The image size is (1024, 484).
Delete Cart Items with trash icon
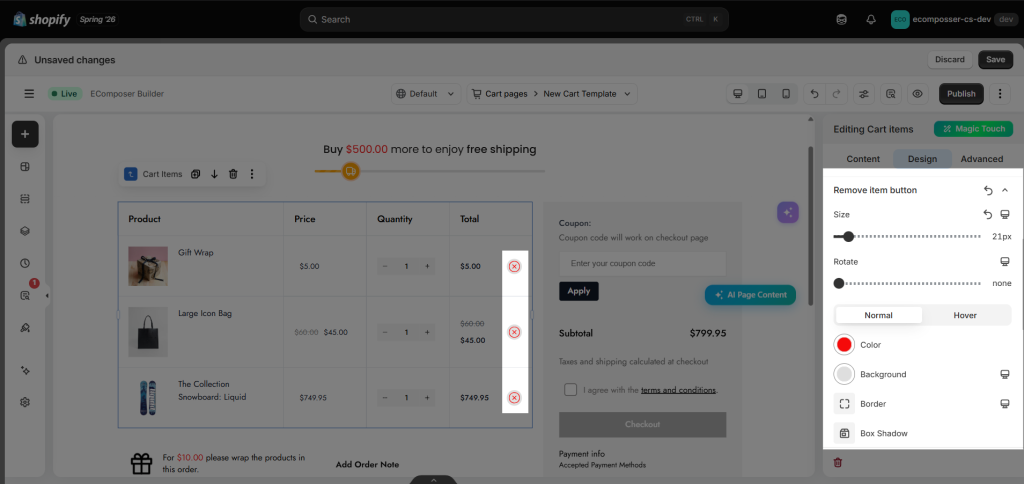coord(233,174)
